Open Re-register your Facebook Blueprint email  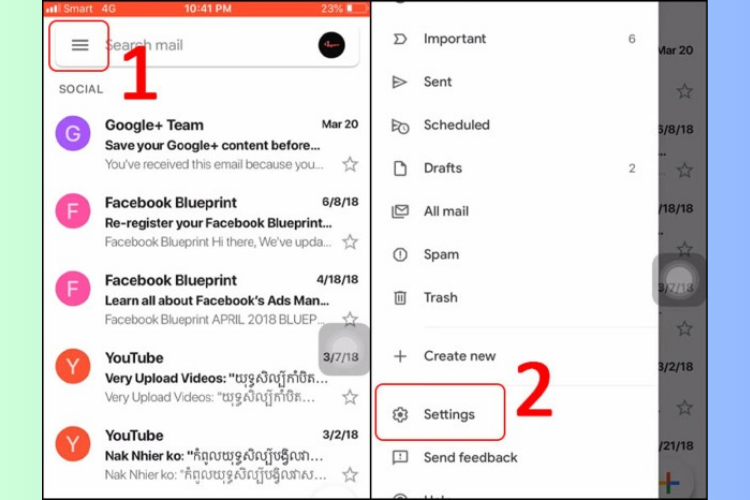pos(207,222)
